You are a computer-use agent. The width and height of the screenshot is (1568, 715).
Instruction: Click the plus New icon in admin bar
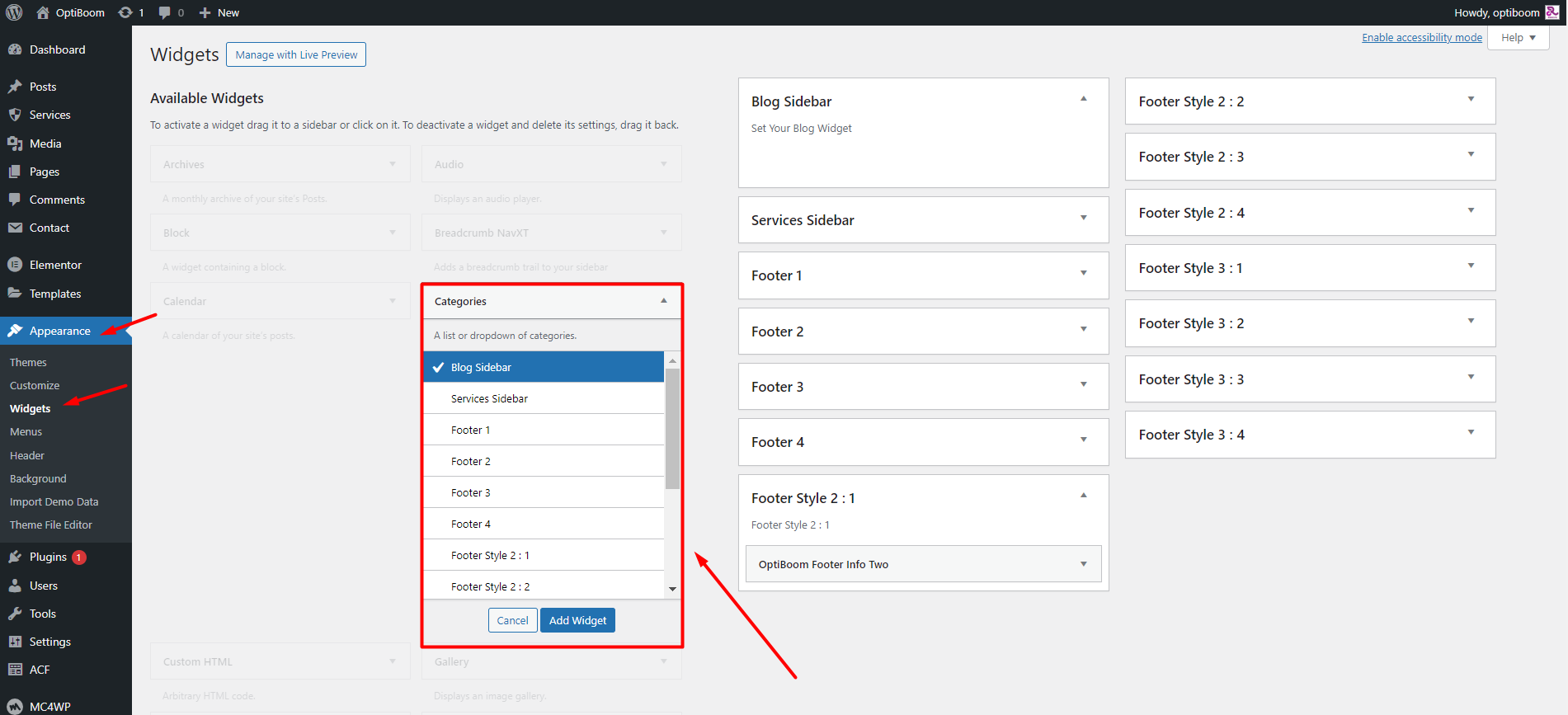click(205, 12)
